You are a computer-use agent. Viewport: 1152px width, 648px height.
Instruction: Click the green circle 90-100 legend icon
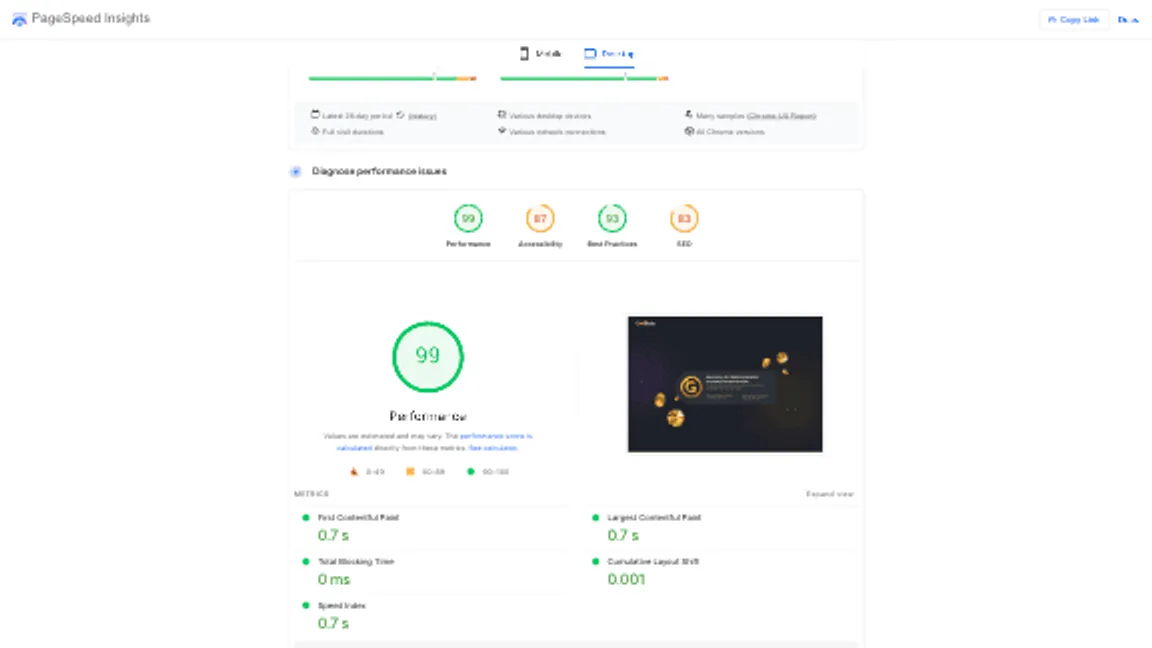point(471,472)
